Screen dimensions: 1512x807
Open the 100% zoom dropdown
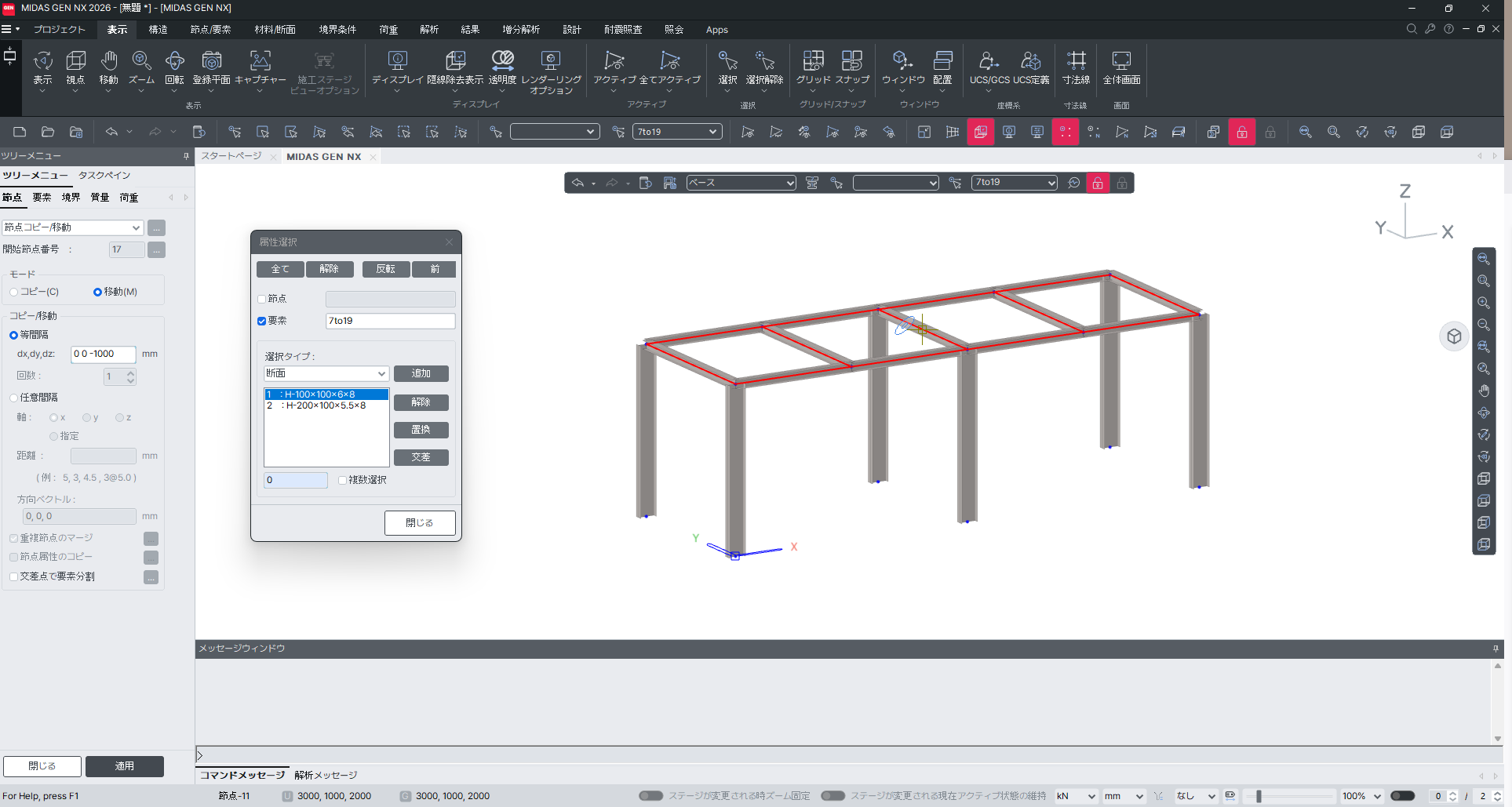1361,796
